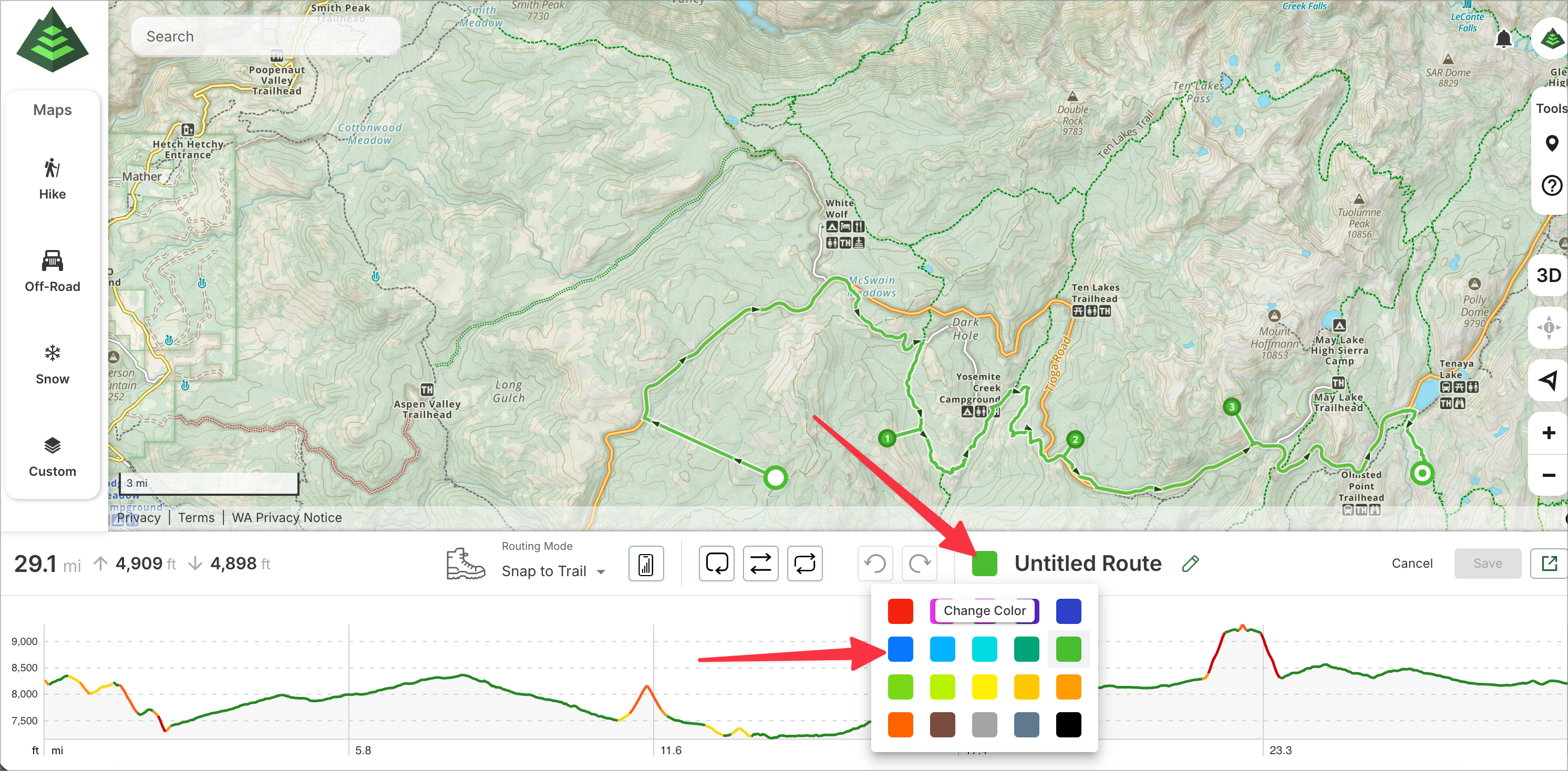Redo the route edit
This screenshot has width=1568, height=771.
pyautogui.click(x=919, y=564)
